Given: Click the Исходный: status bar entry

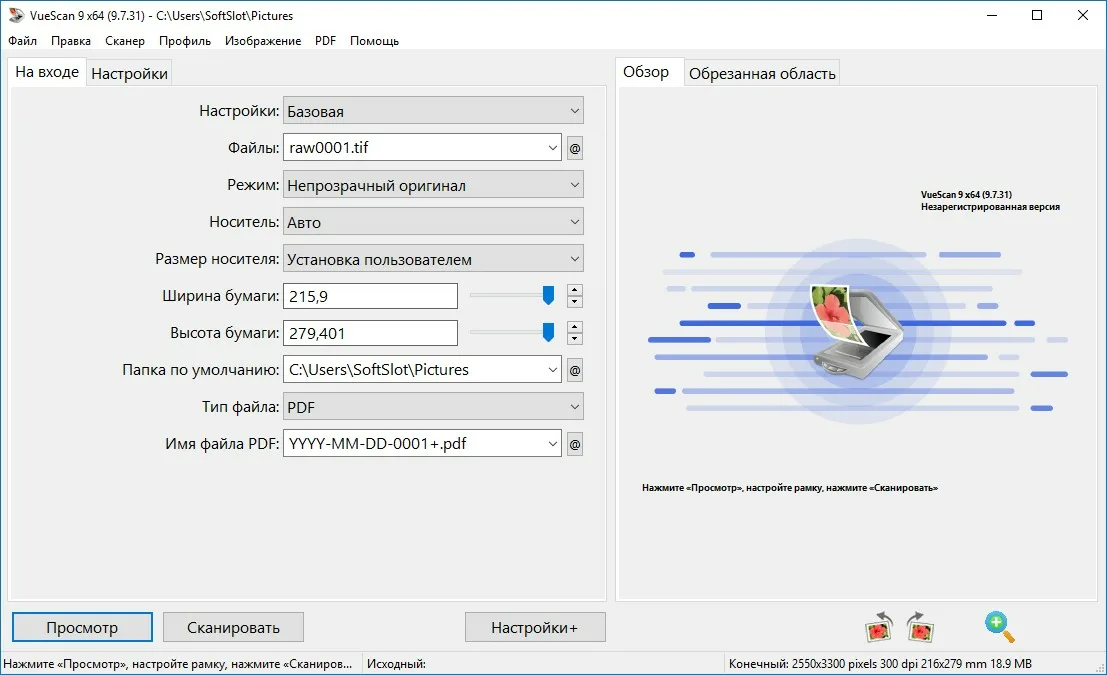Looking at the screenshot, I should (396, 664).
